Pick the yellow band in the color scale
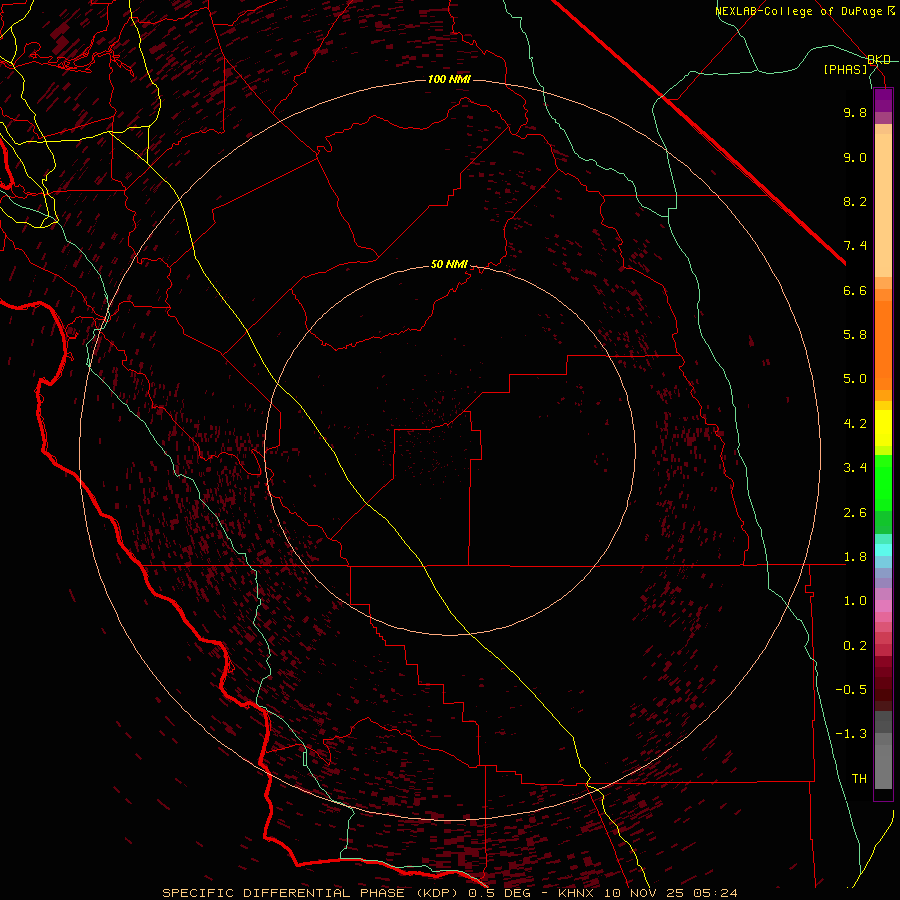 click(883, 428)
